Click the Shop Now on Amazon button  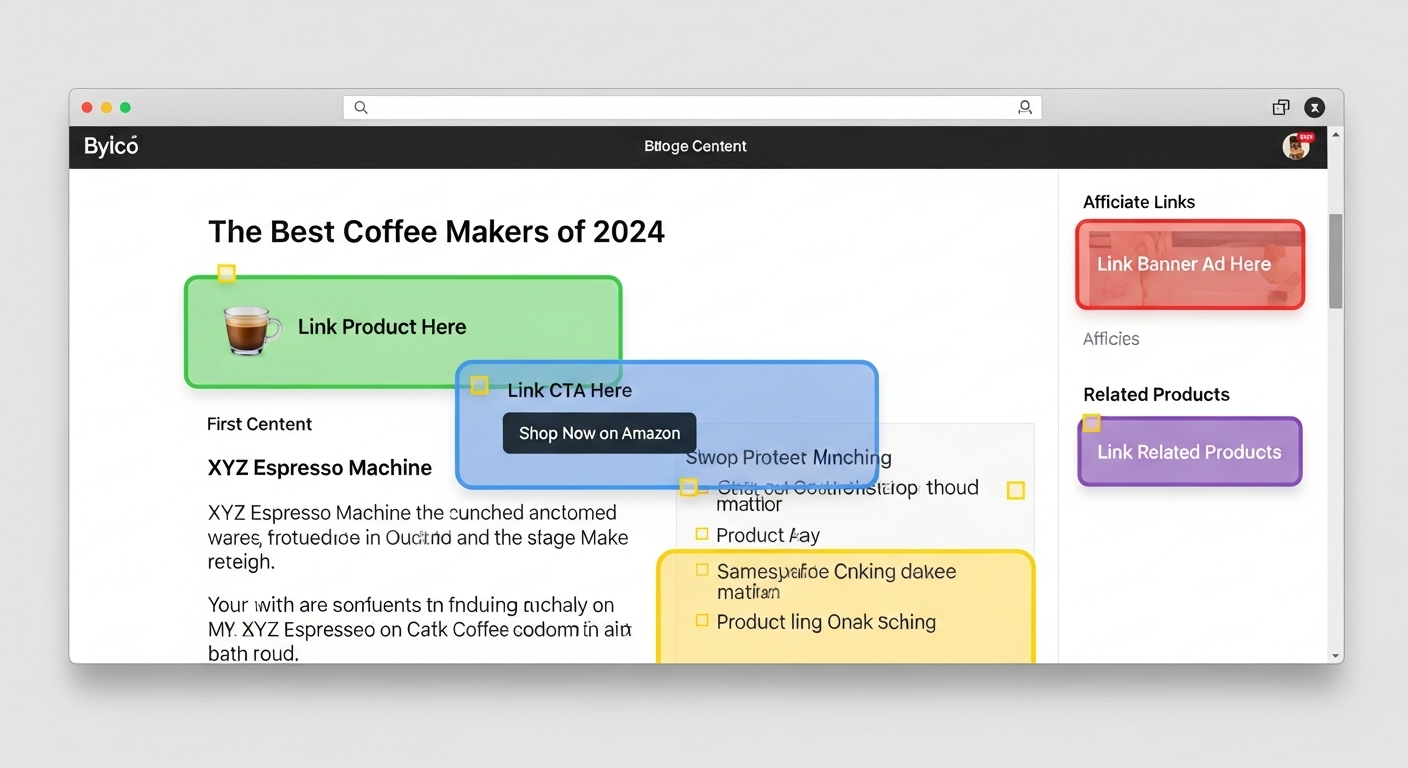tap(599, 433)
